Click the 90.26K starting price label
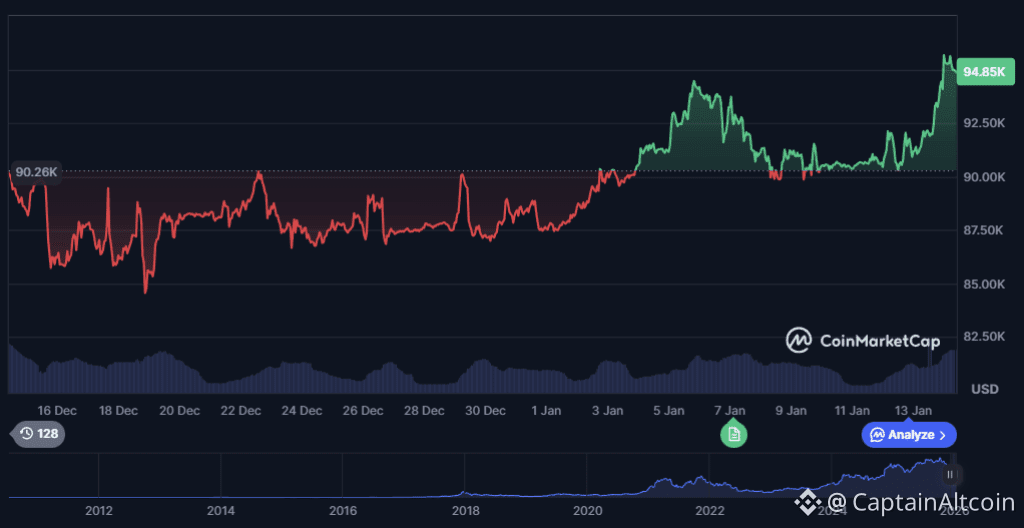 tap(38, 172)
